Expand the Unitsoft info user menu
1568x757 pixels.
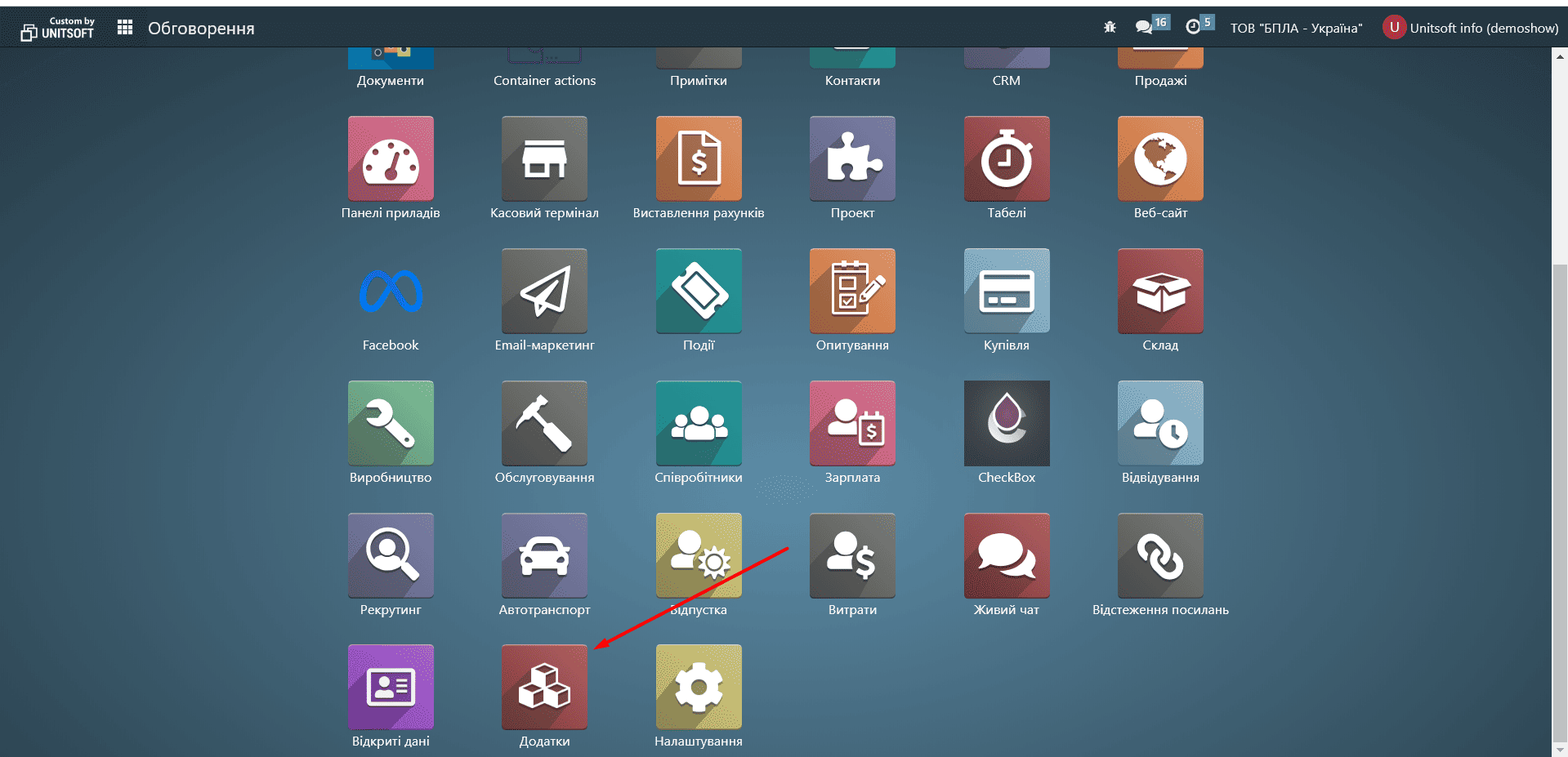1471,28
